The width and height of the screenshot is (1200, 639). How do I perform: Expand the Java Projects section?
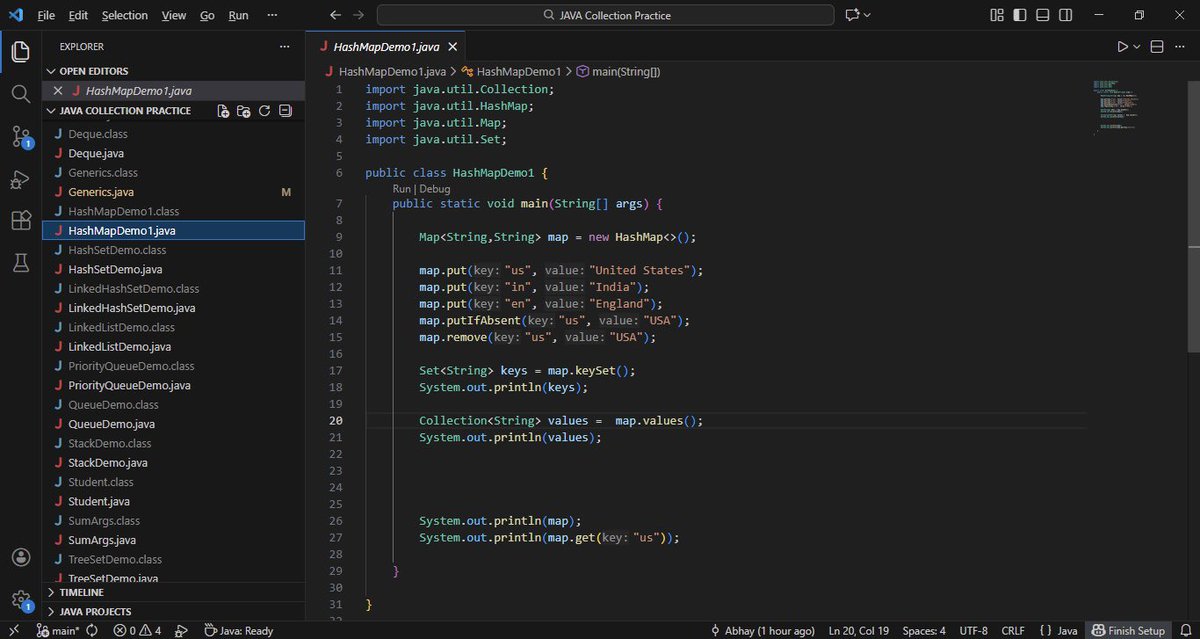tap(51, 611)
